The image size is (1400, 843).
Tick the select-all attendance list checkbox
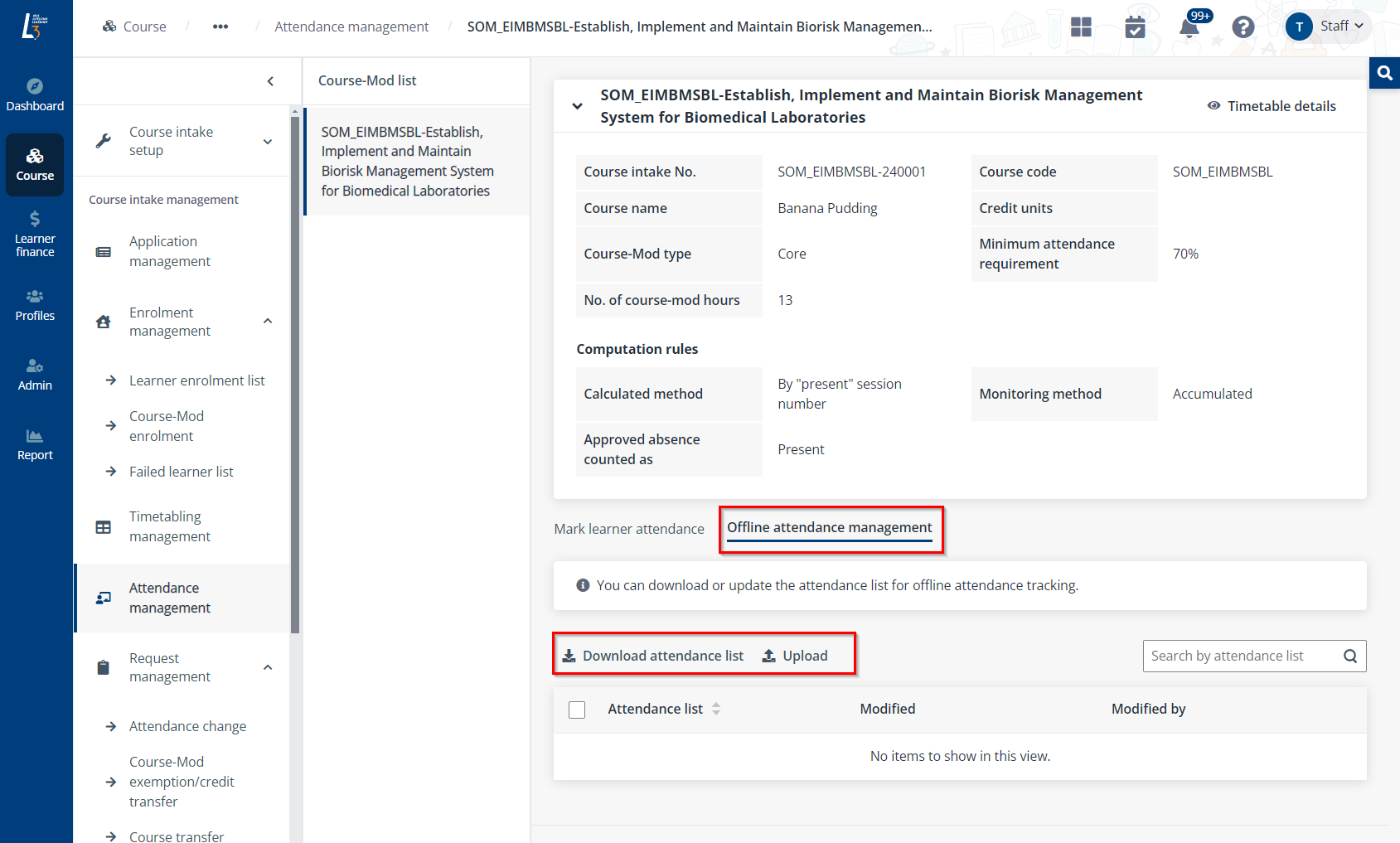pyautogui.click(x=577, y=710)
